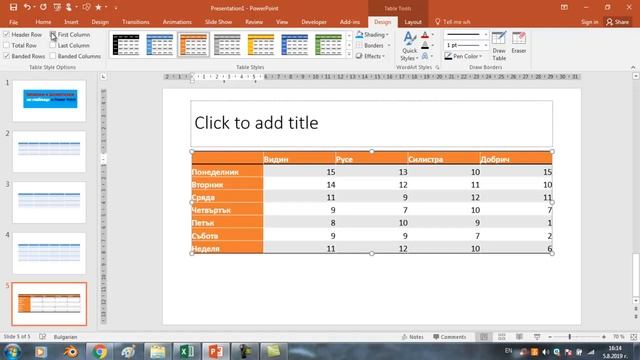Click the Text Fill red A icon
The height and width of the screenshot is (360, 640).
pos(425,35)
